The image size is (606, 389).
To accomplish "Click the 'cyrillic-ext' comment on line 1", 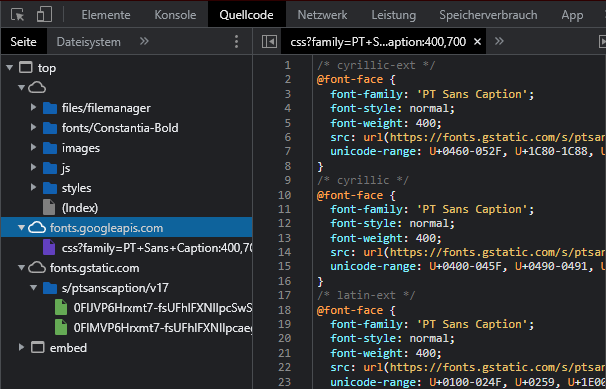I will click(x=376, y=65).
